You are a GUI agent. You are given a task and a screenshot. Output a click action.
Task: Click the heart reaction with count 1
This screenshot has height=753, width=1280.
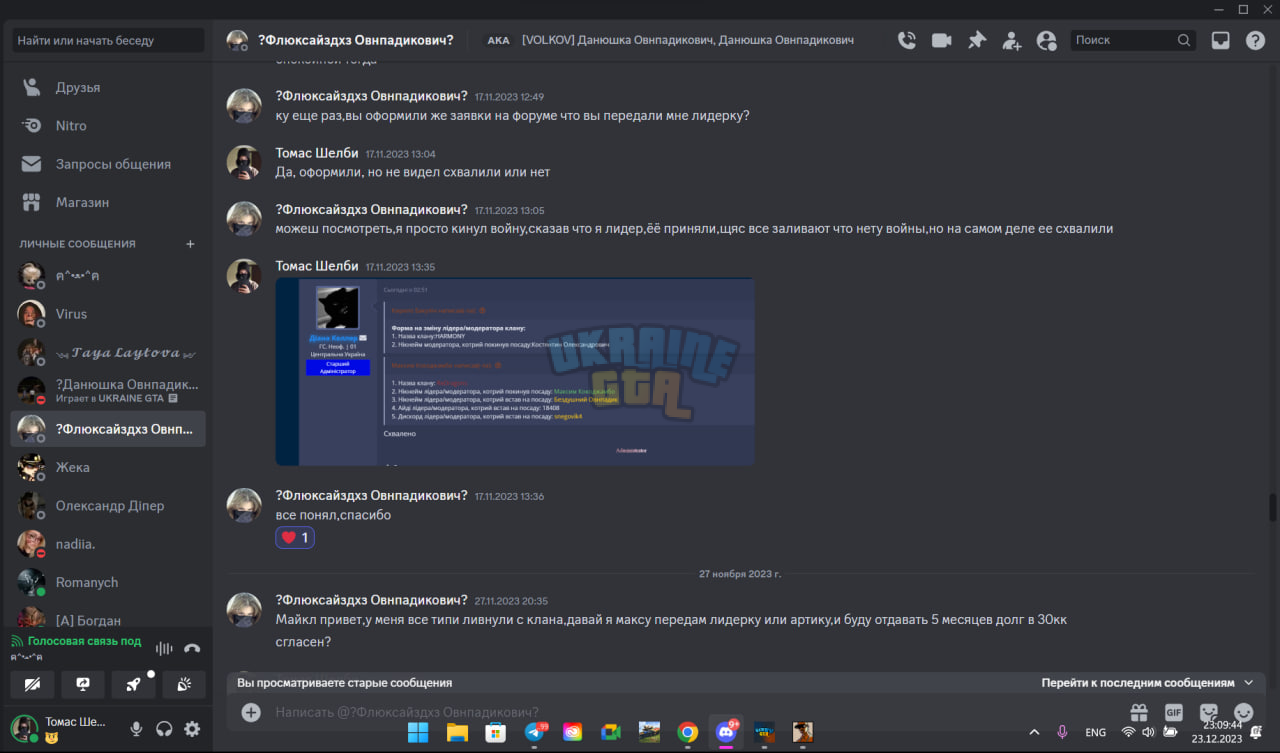coord(295,538)
